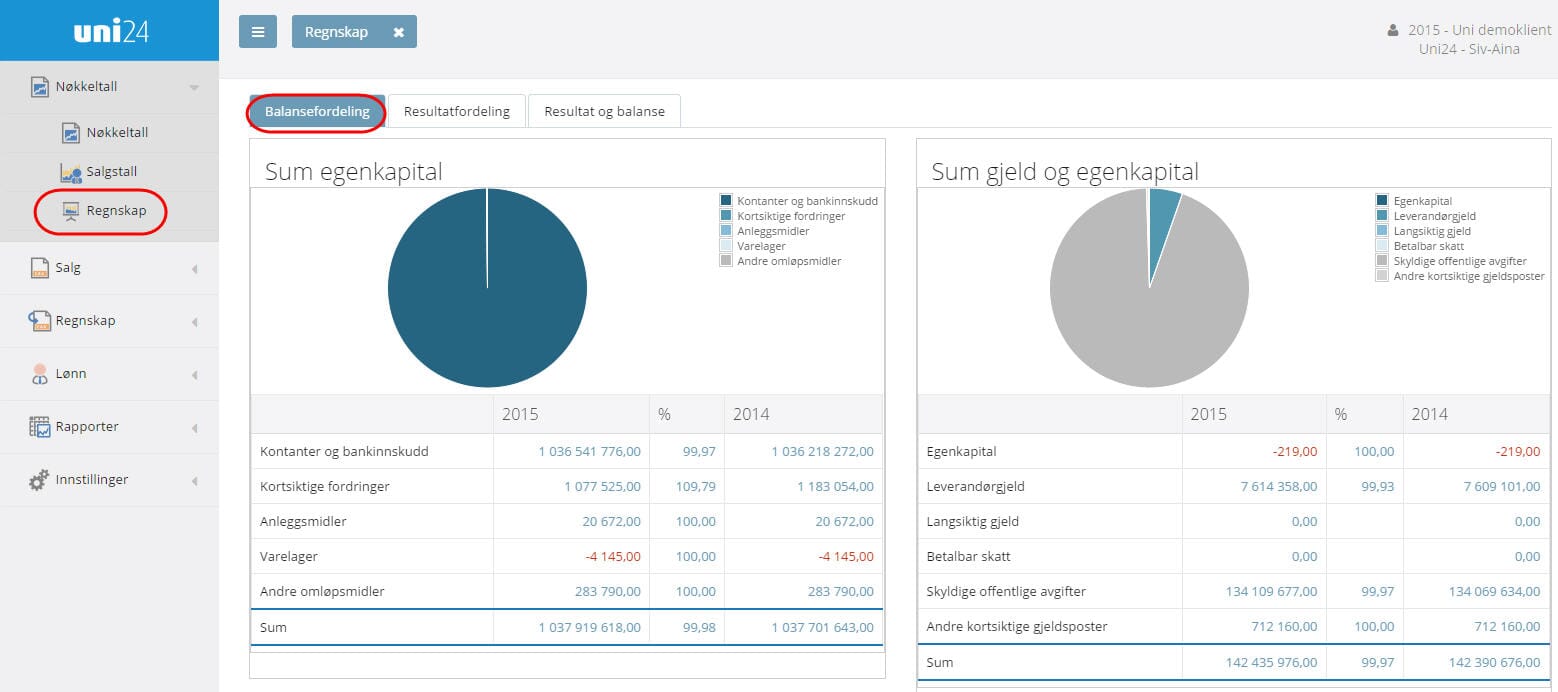Image resolution: width=1558 pixels, height=692 pixels.
Task: Select the Balansefordeling tab
Action: [x=317, y=111]
